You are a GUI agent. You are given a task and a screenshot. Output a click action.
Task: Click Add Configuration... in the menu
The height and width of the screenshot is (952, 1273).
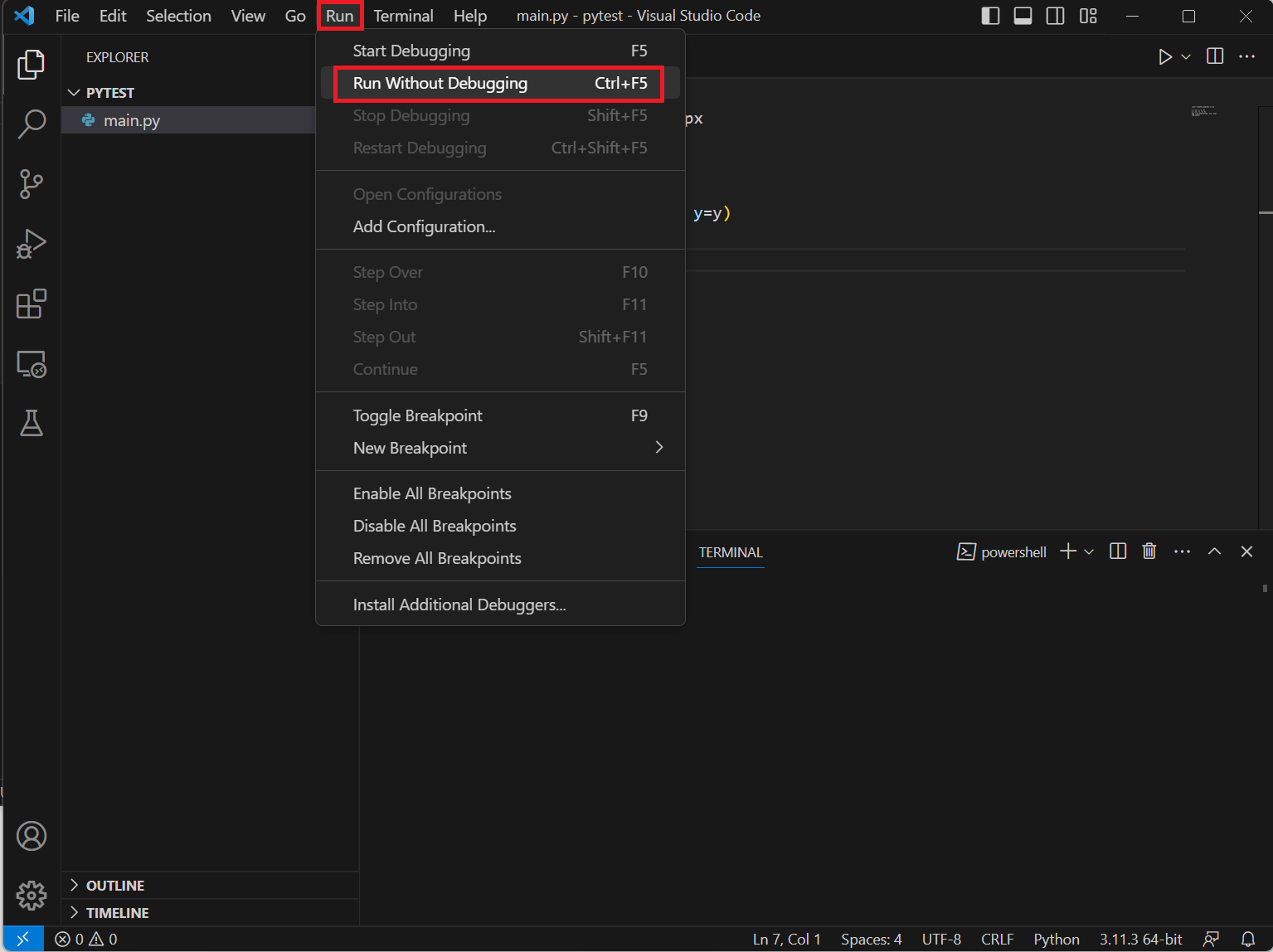coord(424,226)
